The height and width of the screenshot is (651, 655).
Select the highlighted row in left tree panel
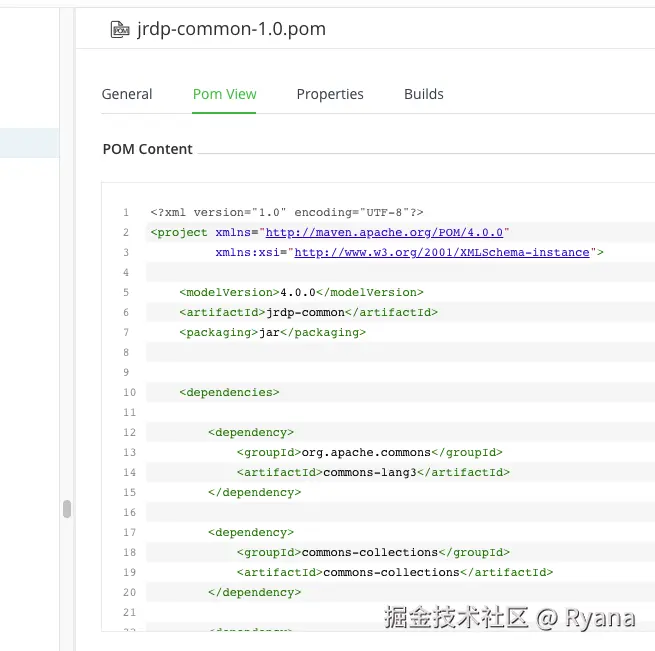click(x=29, y=143)
